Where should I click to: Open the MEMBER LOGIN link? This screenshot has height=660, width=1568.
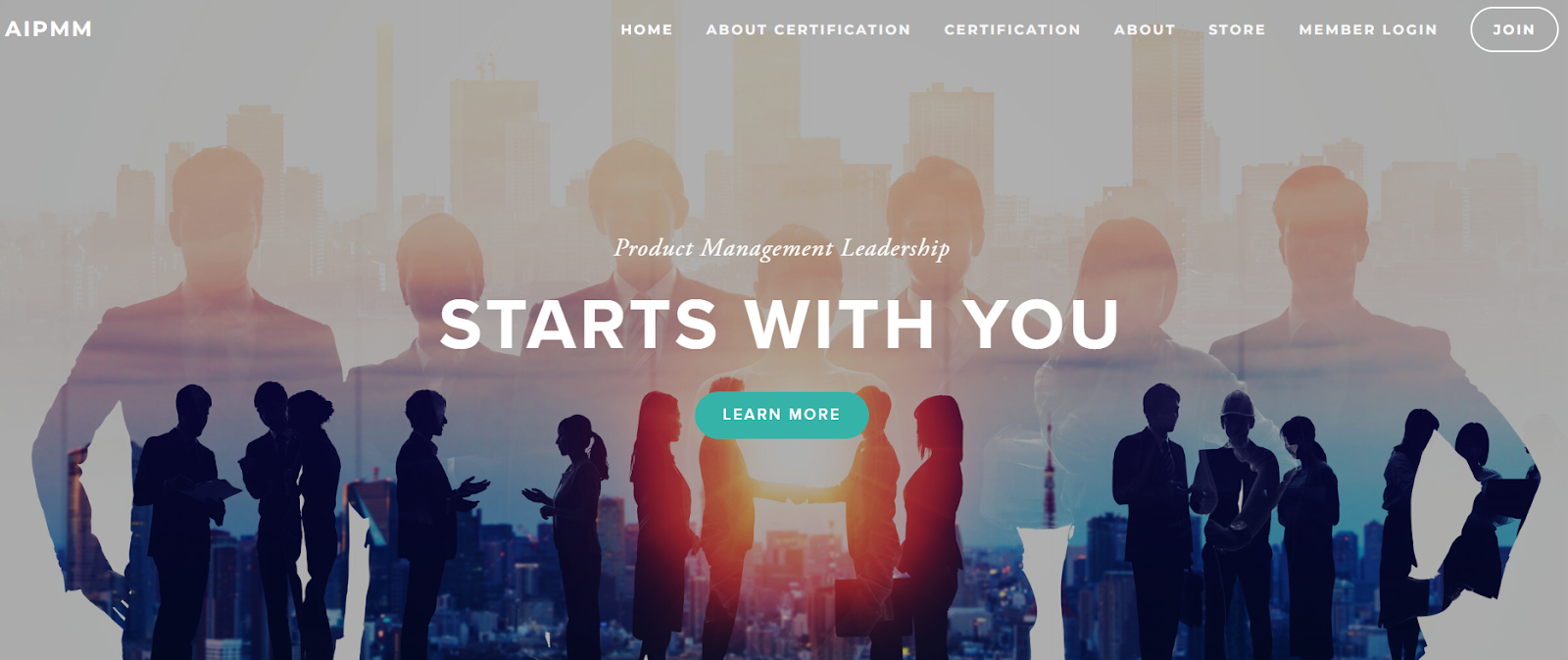[x=1368, y=29]
